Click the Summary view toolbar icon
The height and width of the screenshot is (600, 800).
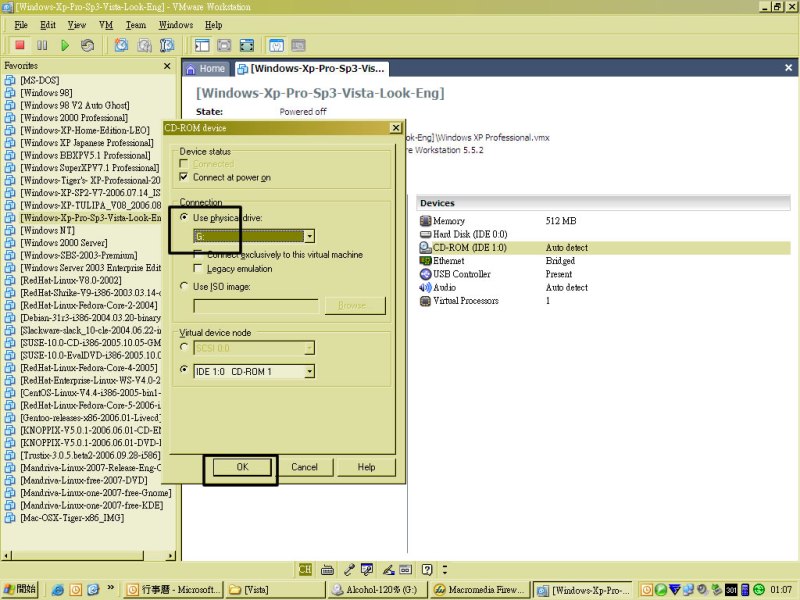pyautogui.click(x=276, y=45)
